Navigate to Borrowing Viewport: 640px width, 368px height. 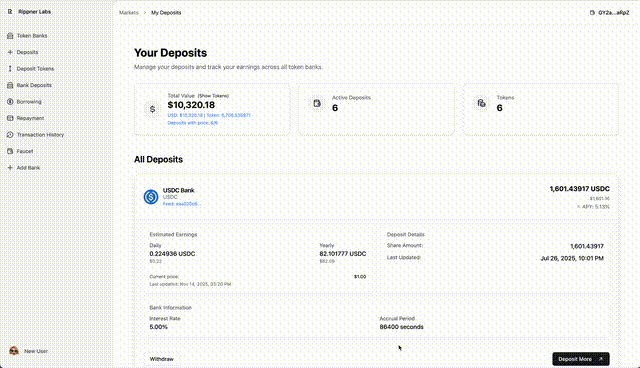coord(29,102)
